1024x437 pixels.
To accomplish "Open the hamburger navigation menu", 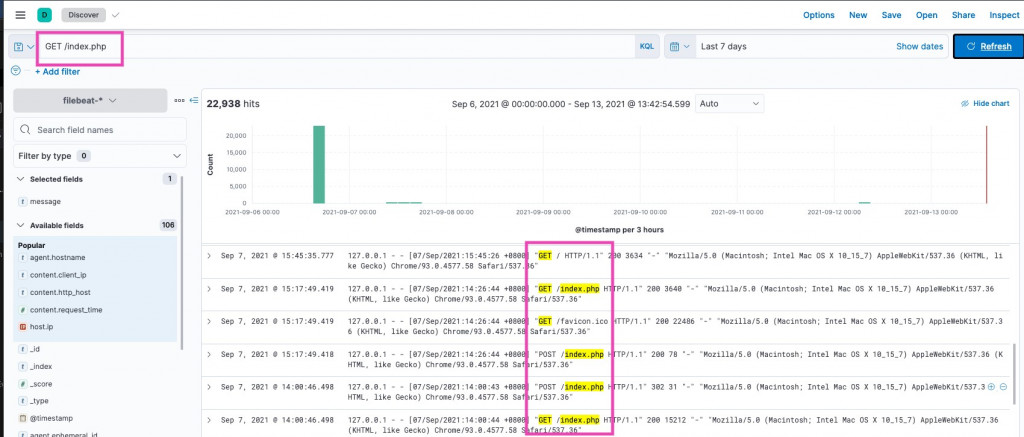I will [x=20, y=15].
